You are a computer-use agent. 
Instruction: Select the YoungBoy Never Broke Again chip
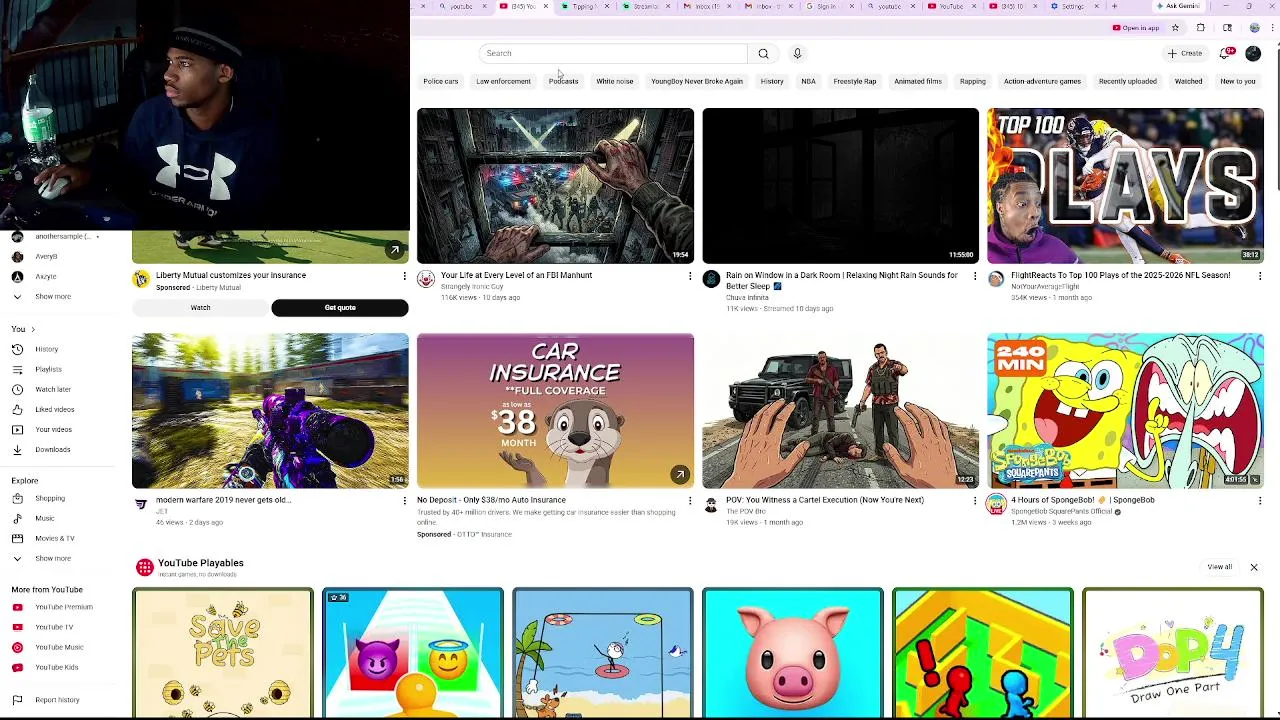click(x=697, y=81)
